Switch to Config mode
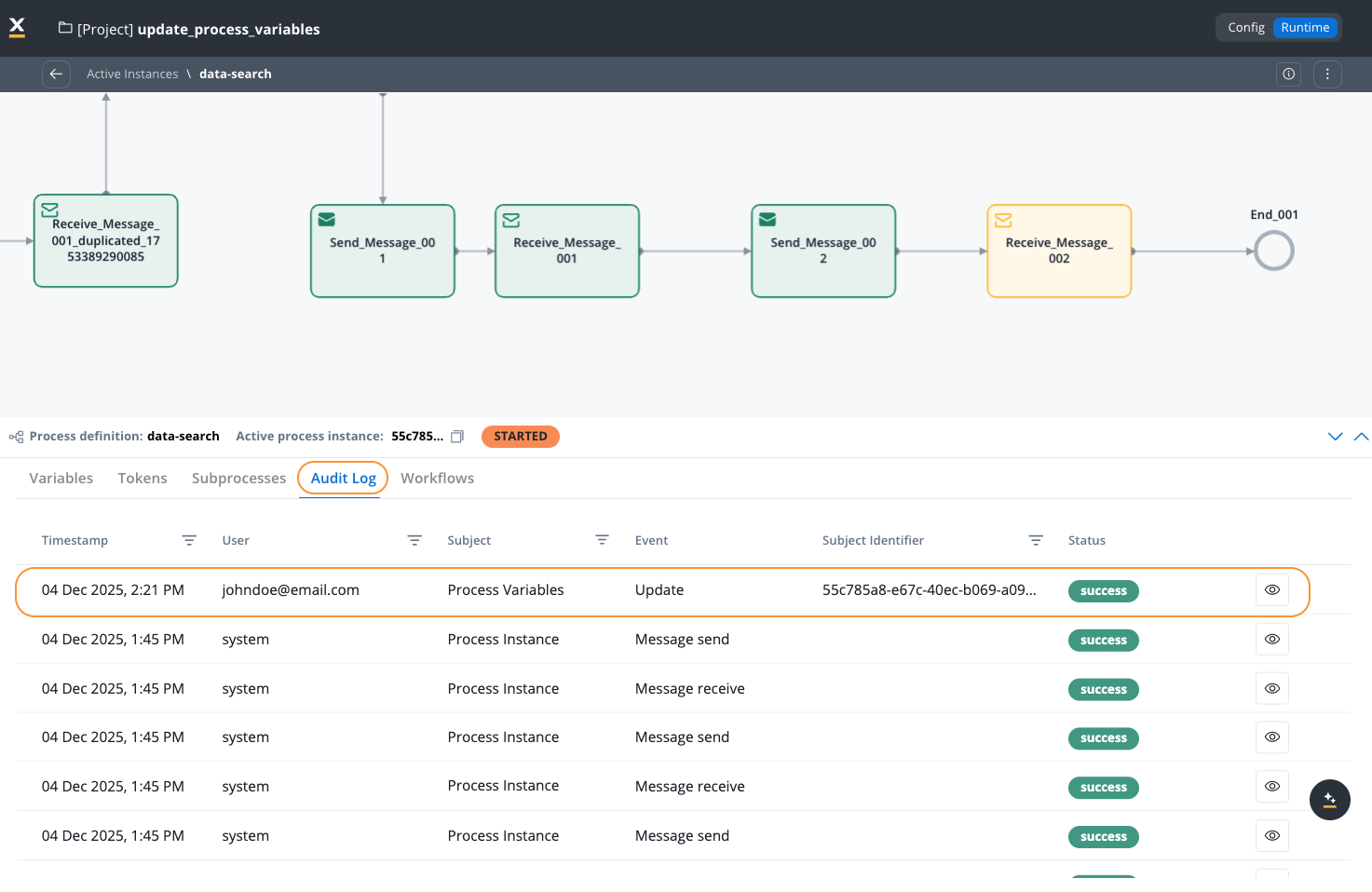 [1245, 28]
